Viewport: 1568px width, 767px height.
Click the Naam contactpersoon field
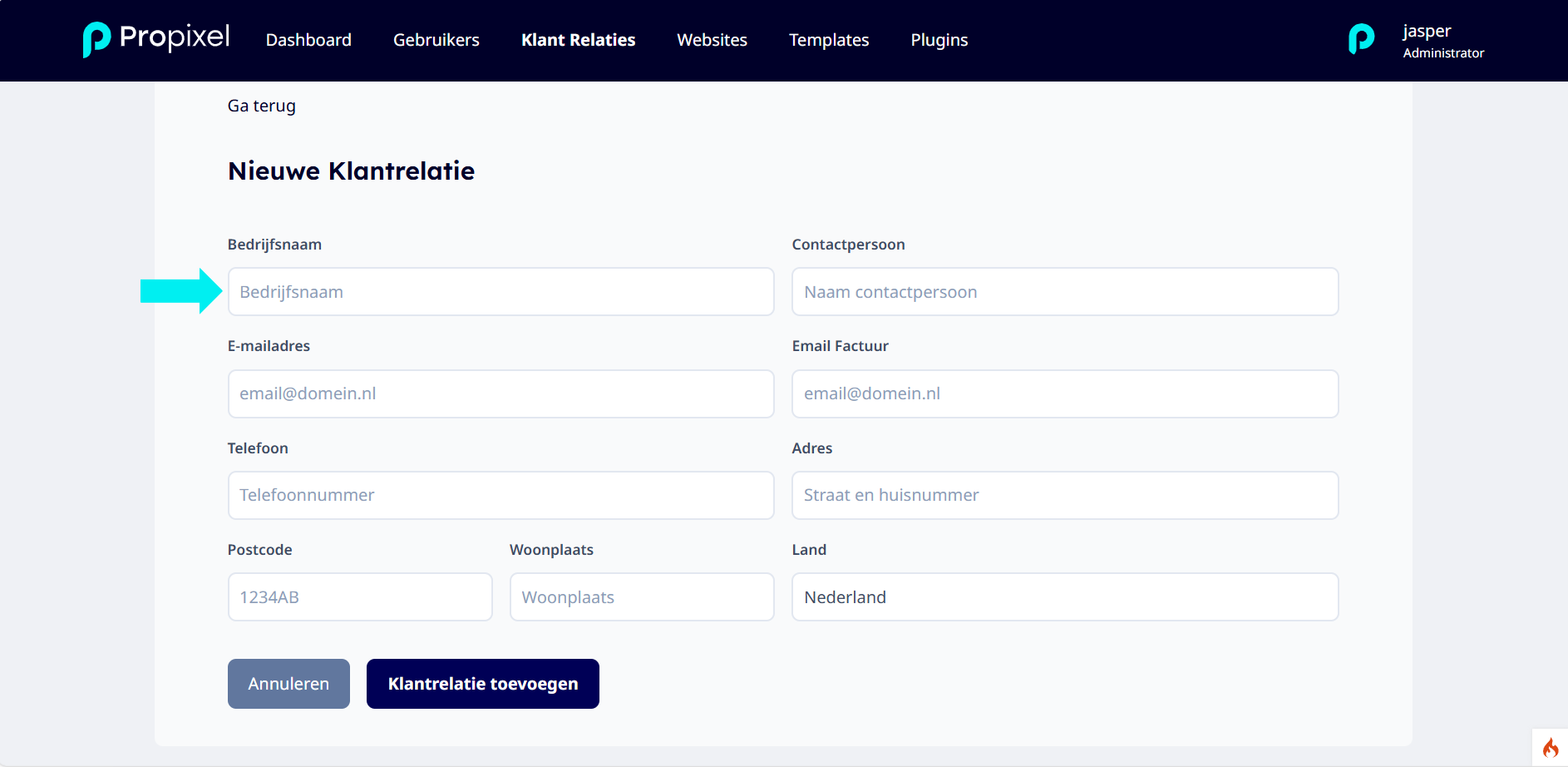tap(1065, 292)
